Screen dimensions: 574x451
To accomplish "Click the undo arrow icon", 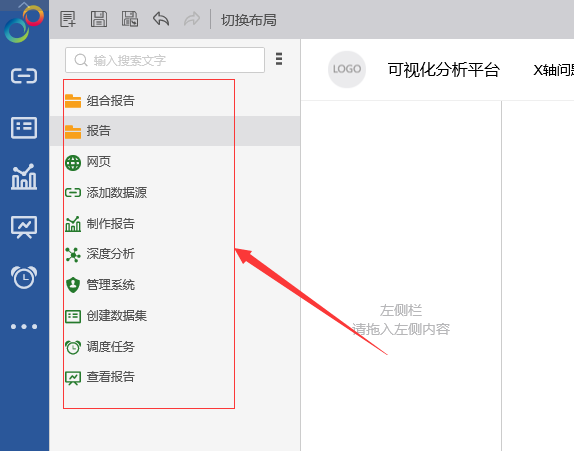I will click(161, 19).
